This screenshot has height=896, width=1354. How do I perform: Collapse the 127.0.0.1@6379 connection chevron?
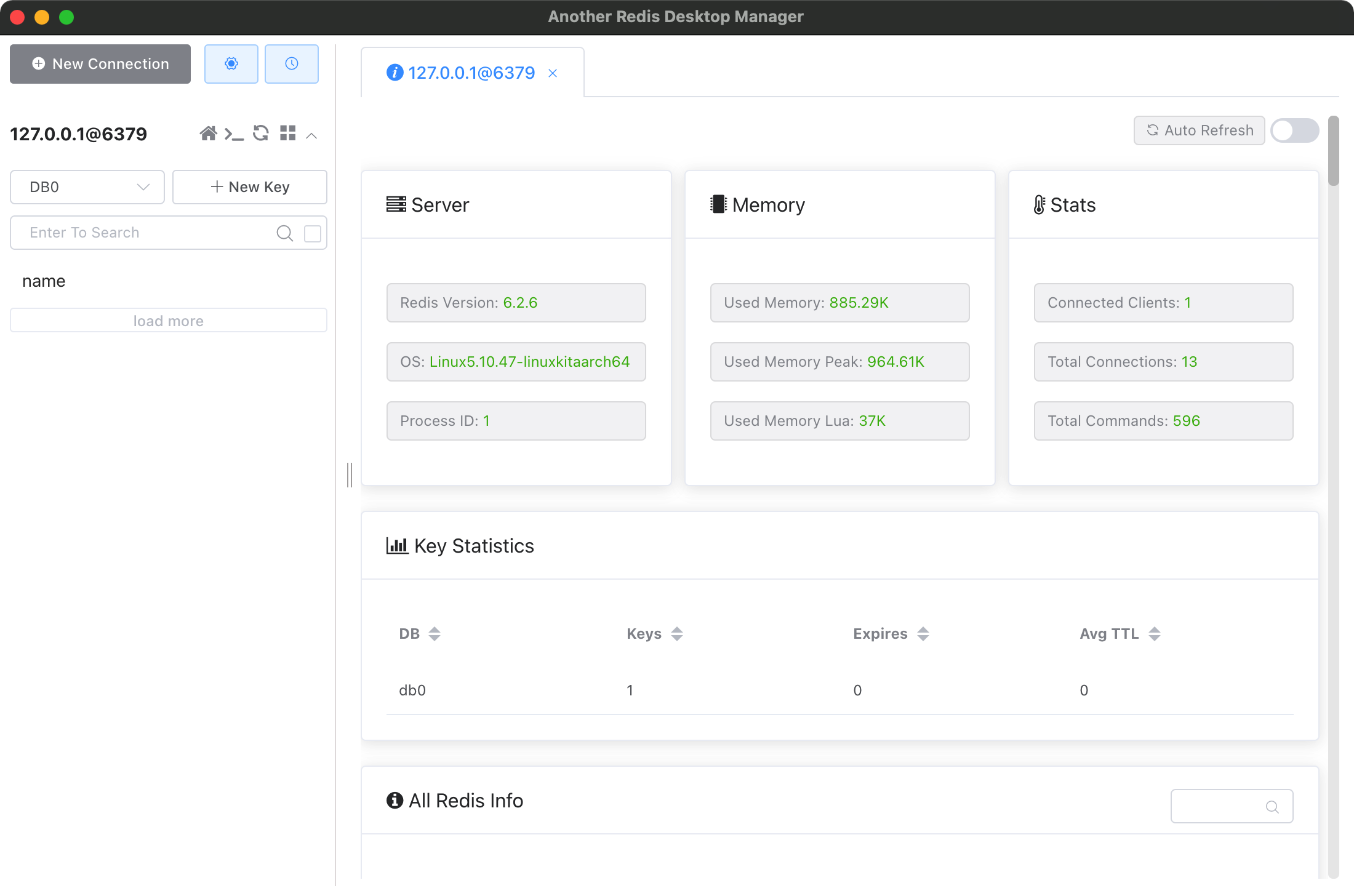311,135
